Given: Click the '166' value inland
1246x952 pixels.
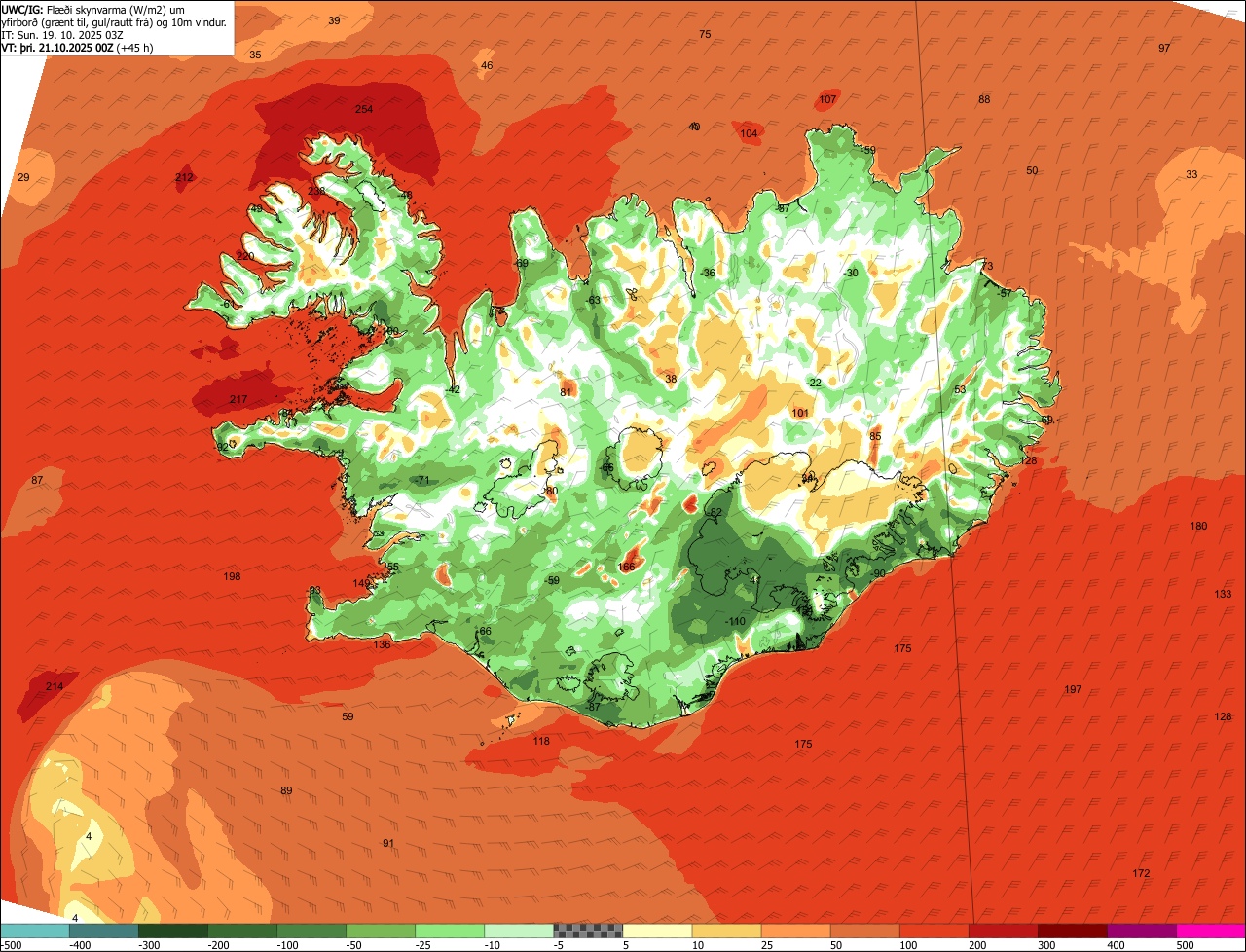Looking at the screenshot, I should 627,567.
